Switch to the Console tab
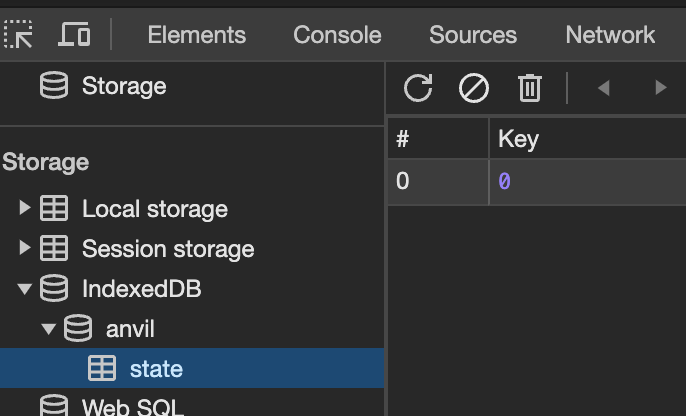 [337, 35]
